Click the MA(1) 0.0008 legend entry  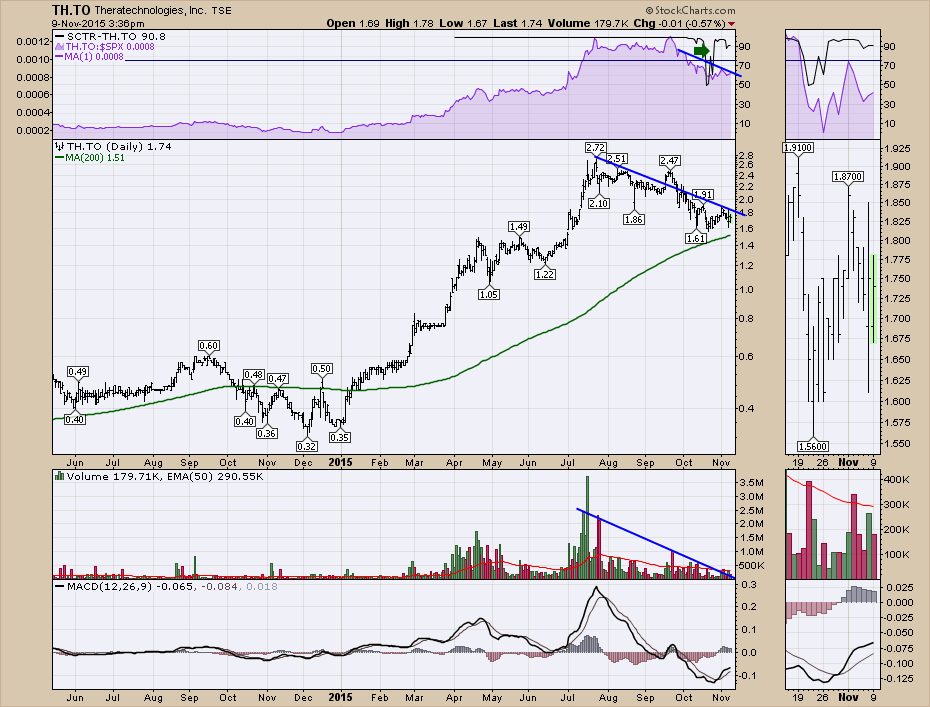click(89, 56)
